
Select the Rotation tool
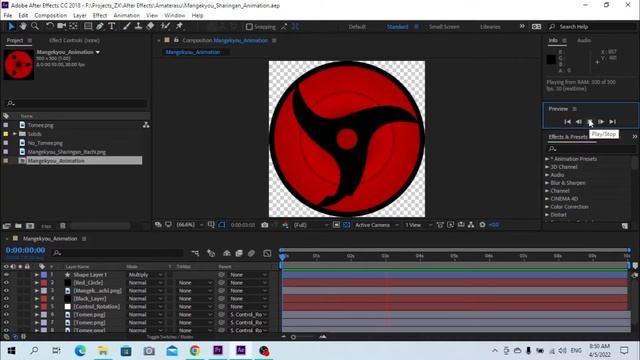49,27
